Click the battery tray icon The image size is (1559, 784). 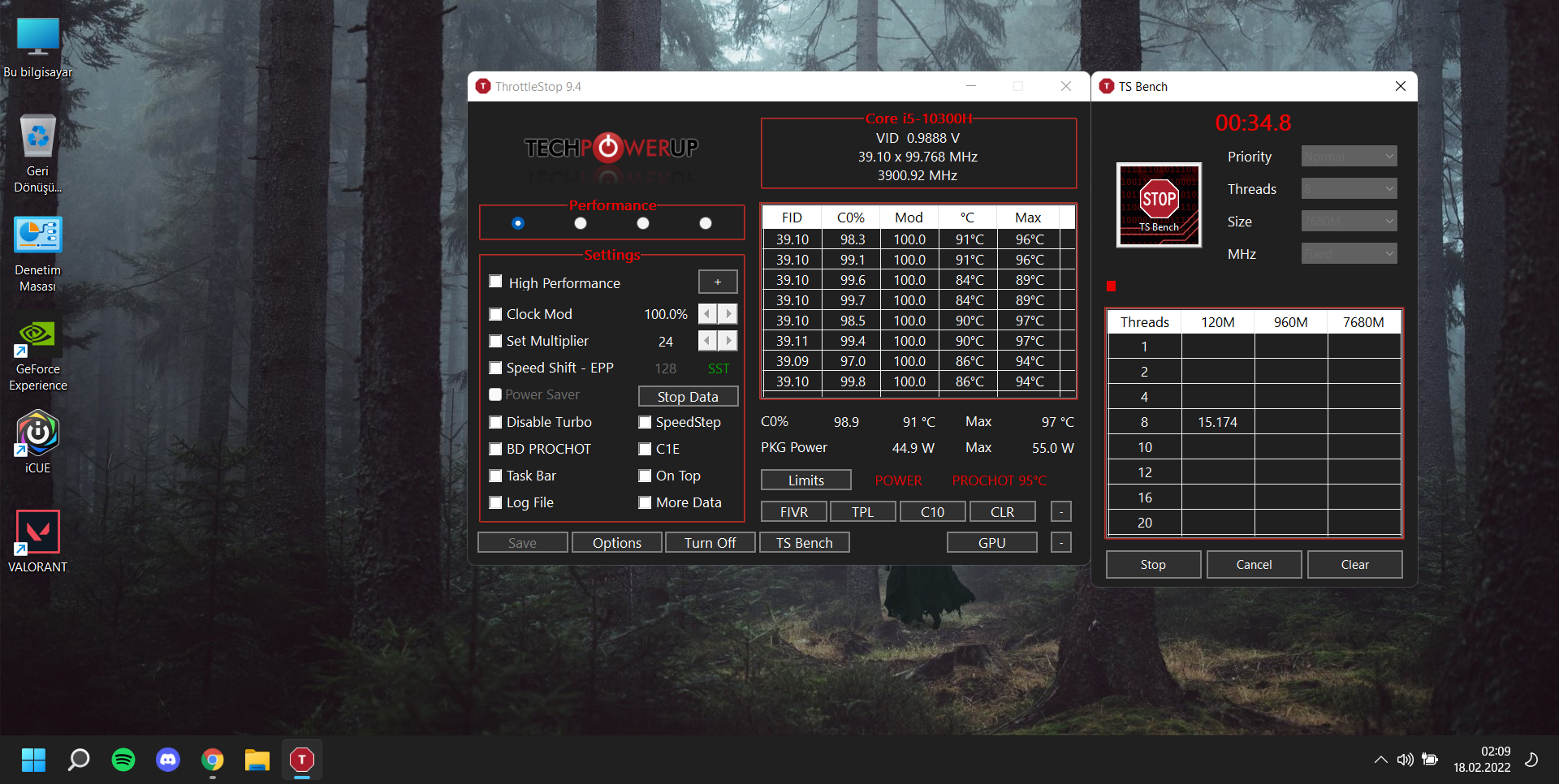point(1430,760)
